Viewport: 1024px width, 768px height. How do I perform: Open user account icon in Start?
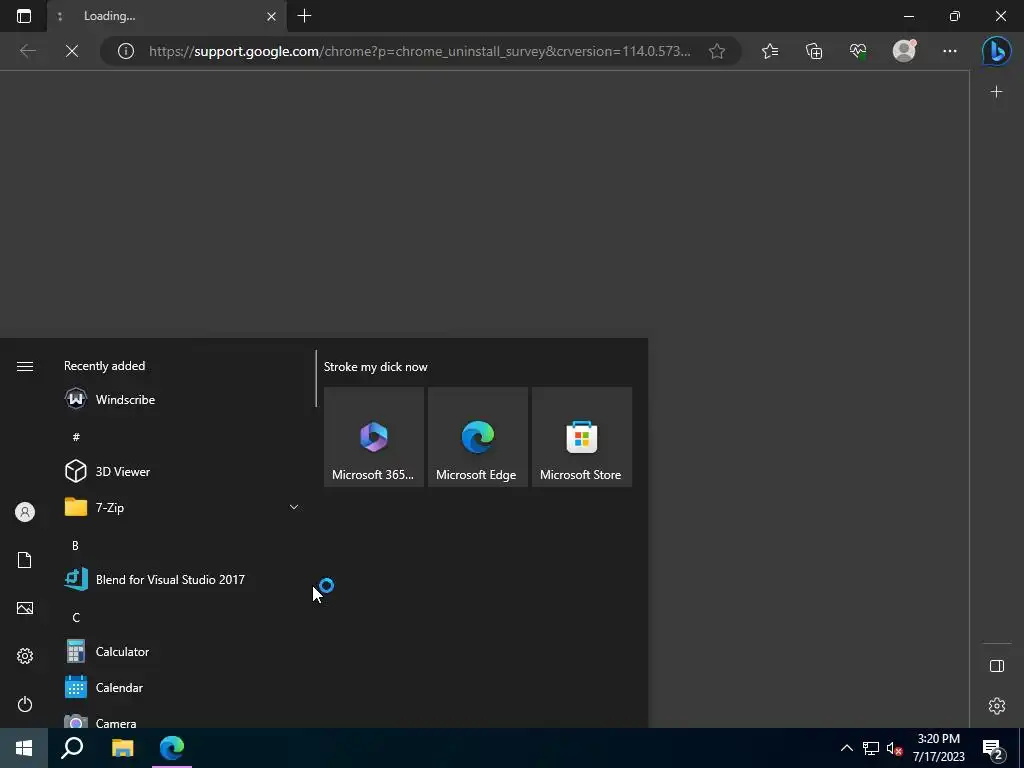tap(25, 512)
